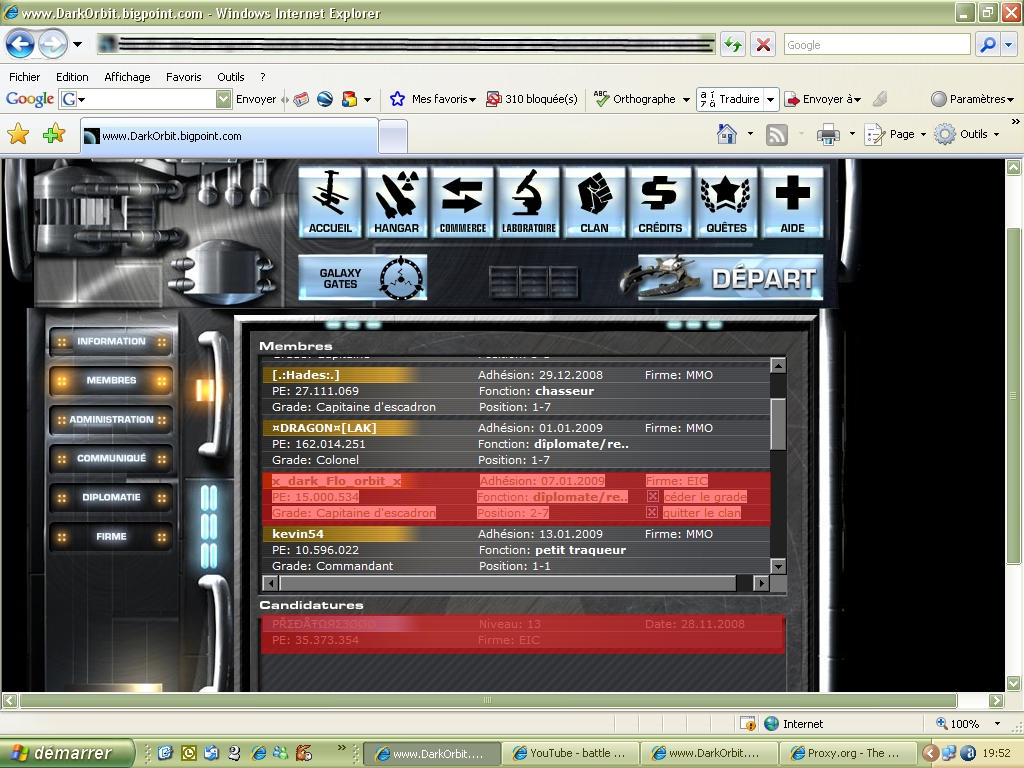The height and width of the screenshot is (768, 1024).
Task: Open the Outils command bar menu
Action: [x=967, y=135]
